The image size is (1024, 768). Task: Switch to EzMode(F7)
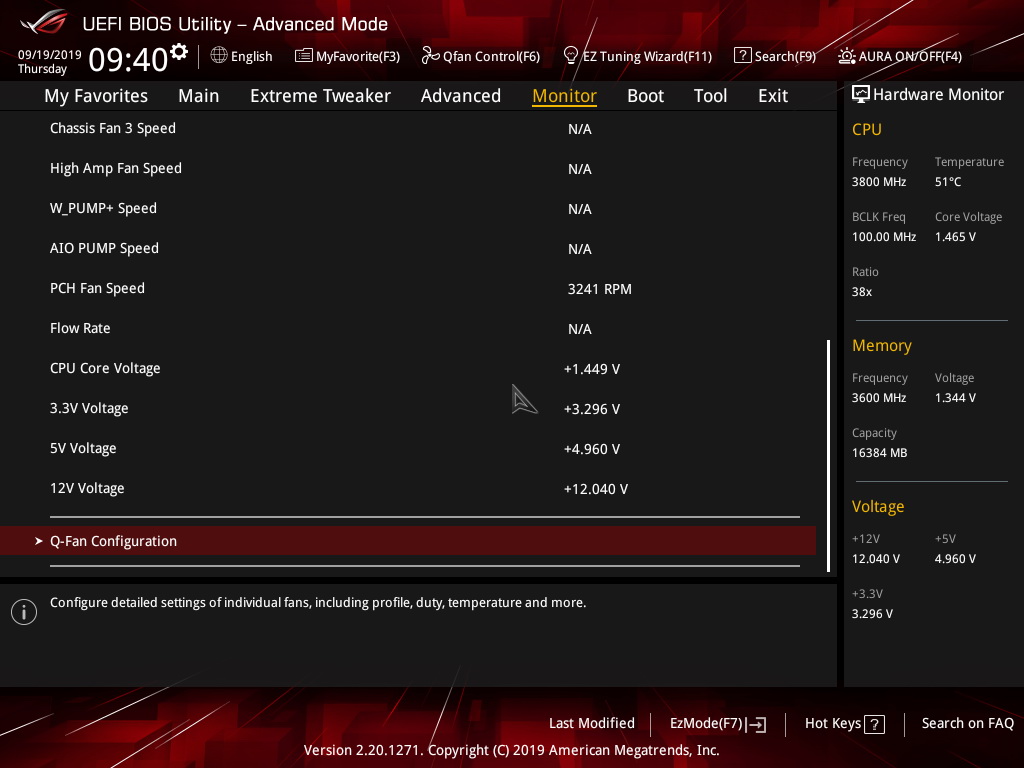(718, 724)
